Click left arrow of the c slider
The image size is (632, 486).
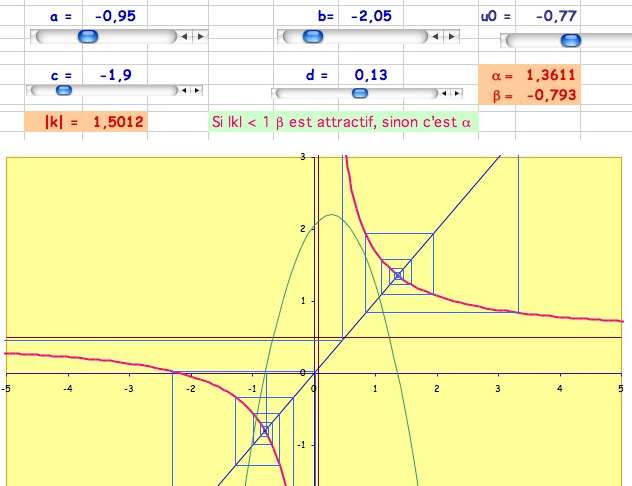click(184, 90)
